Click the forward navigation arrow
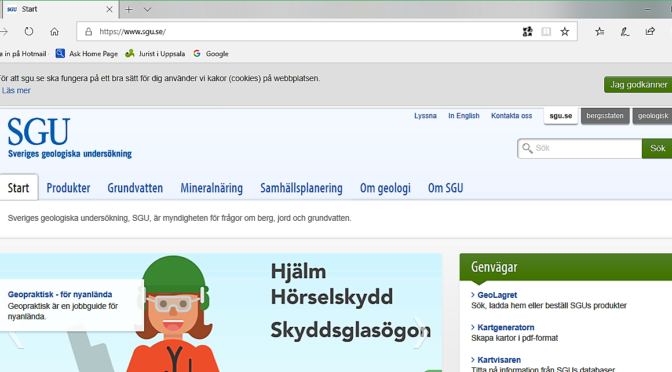The width and height of the screenshot is (672, 372). [x=4, y=31]
